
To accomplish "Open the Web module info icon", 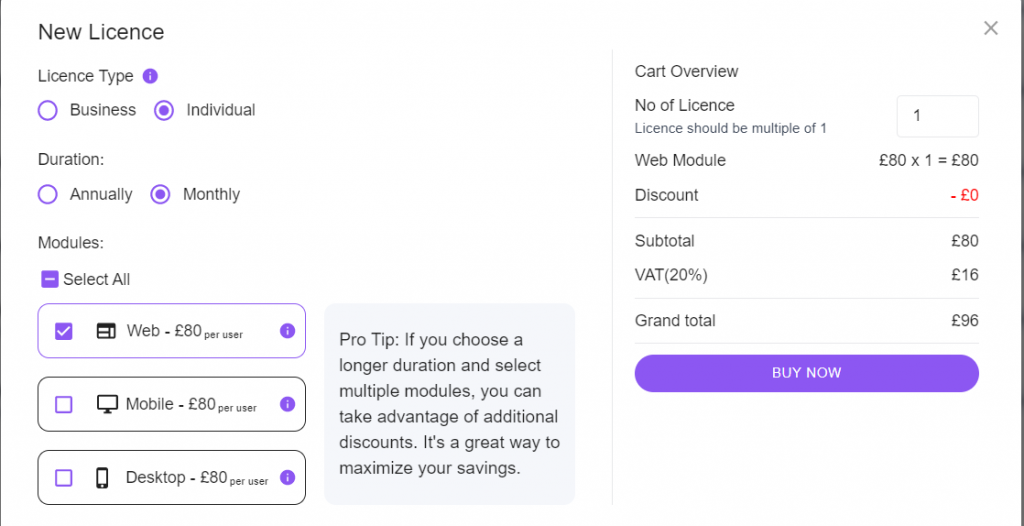I will tap(287, 331).
